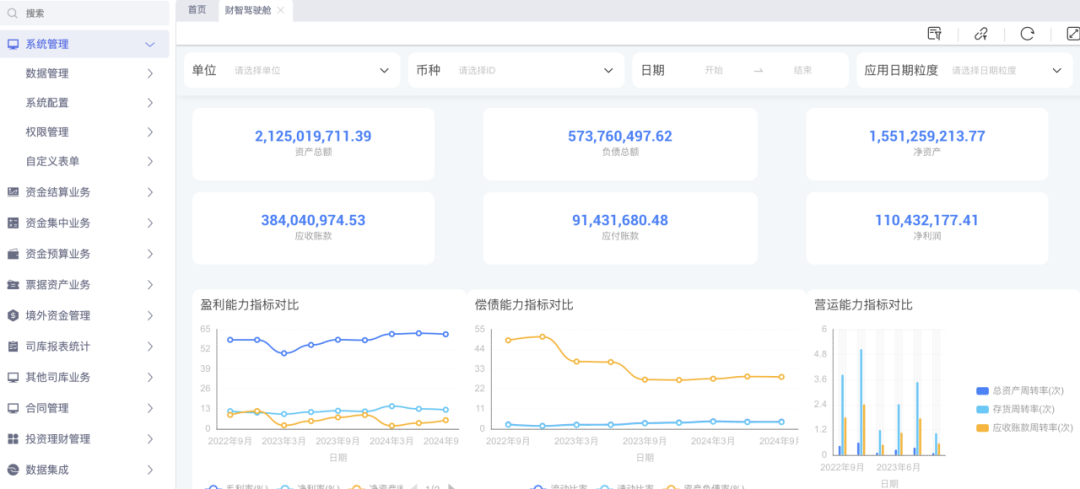The height and width of the screenshot is (489, 1080).
Task: Click the 负债总额 value 573,760,497.62
Action: (620, 136)
